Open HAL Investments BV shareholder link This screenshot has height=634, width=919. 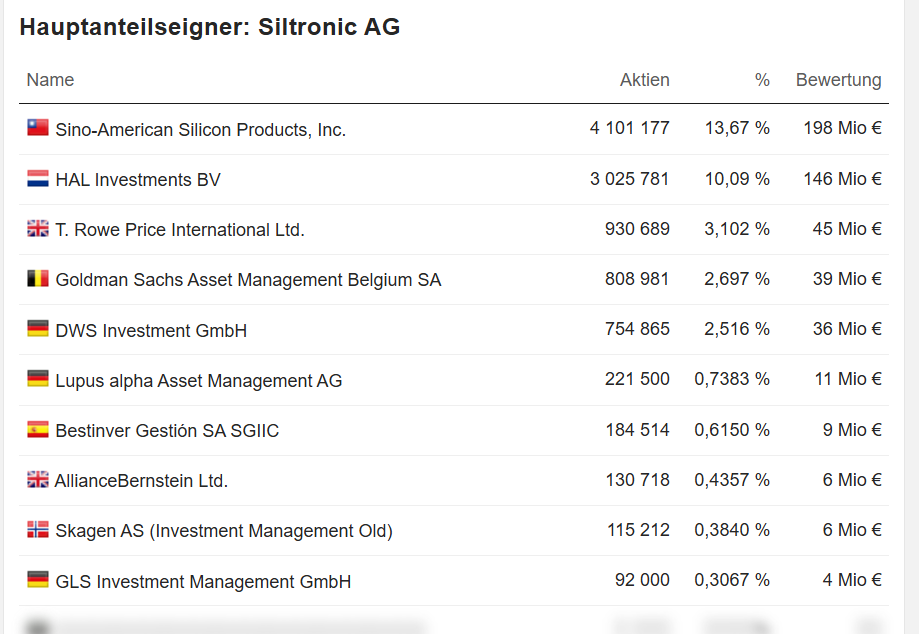click(x=138, y=180)
